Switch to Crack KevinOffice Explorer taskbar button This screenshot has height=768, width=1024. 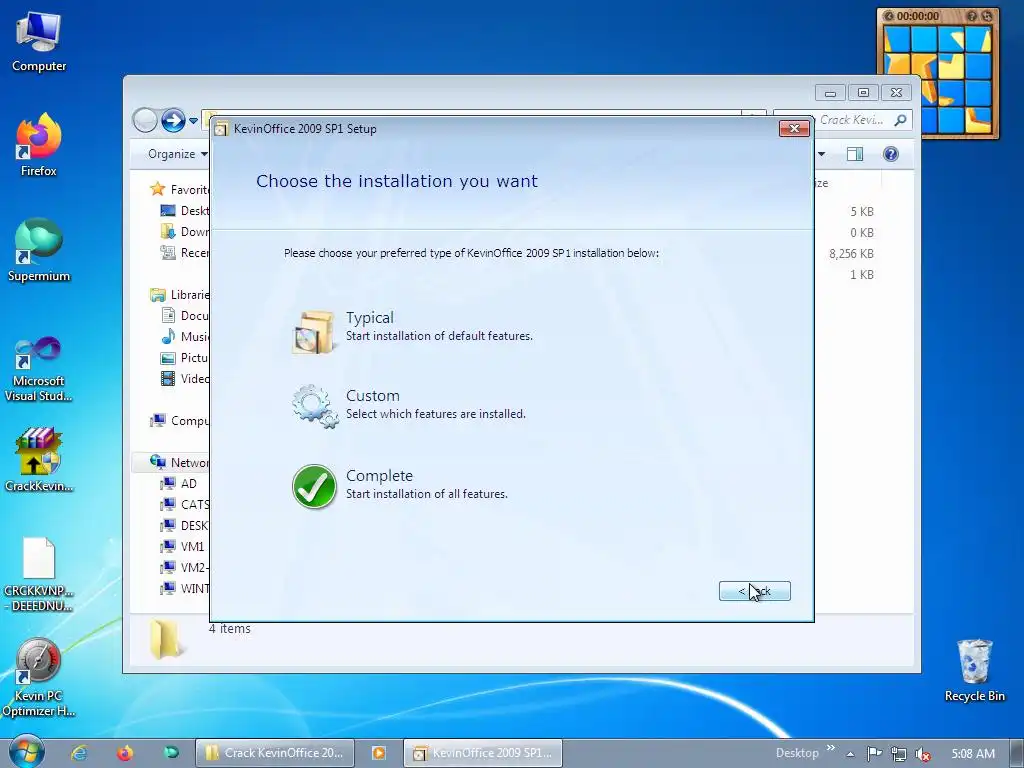[274, 753]
